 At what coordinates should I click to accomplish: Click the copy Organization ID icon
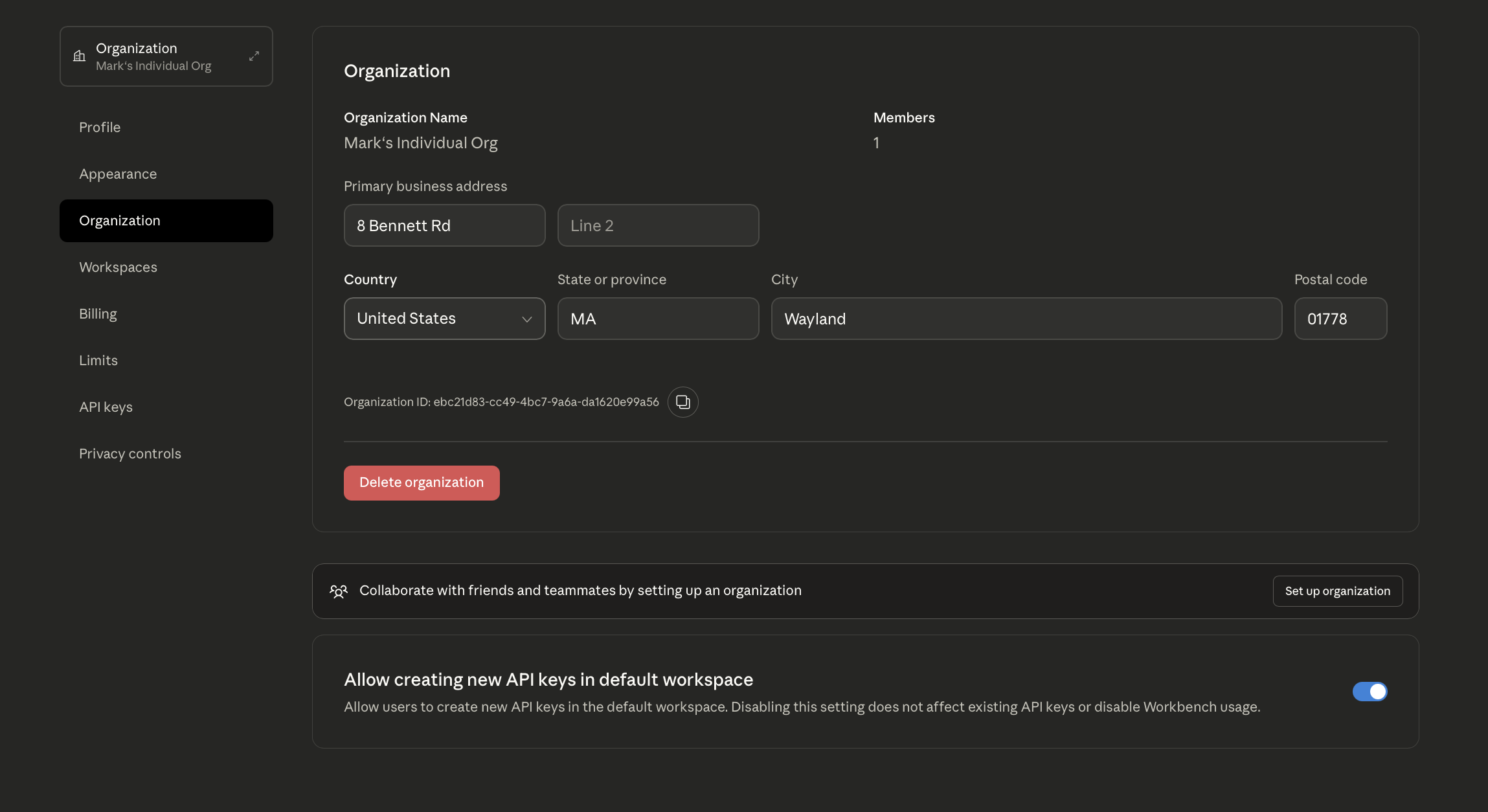[x=682, y=402]
